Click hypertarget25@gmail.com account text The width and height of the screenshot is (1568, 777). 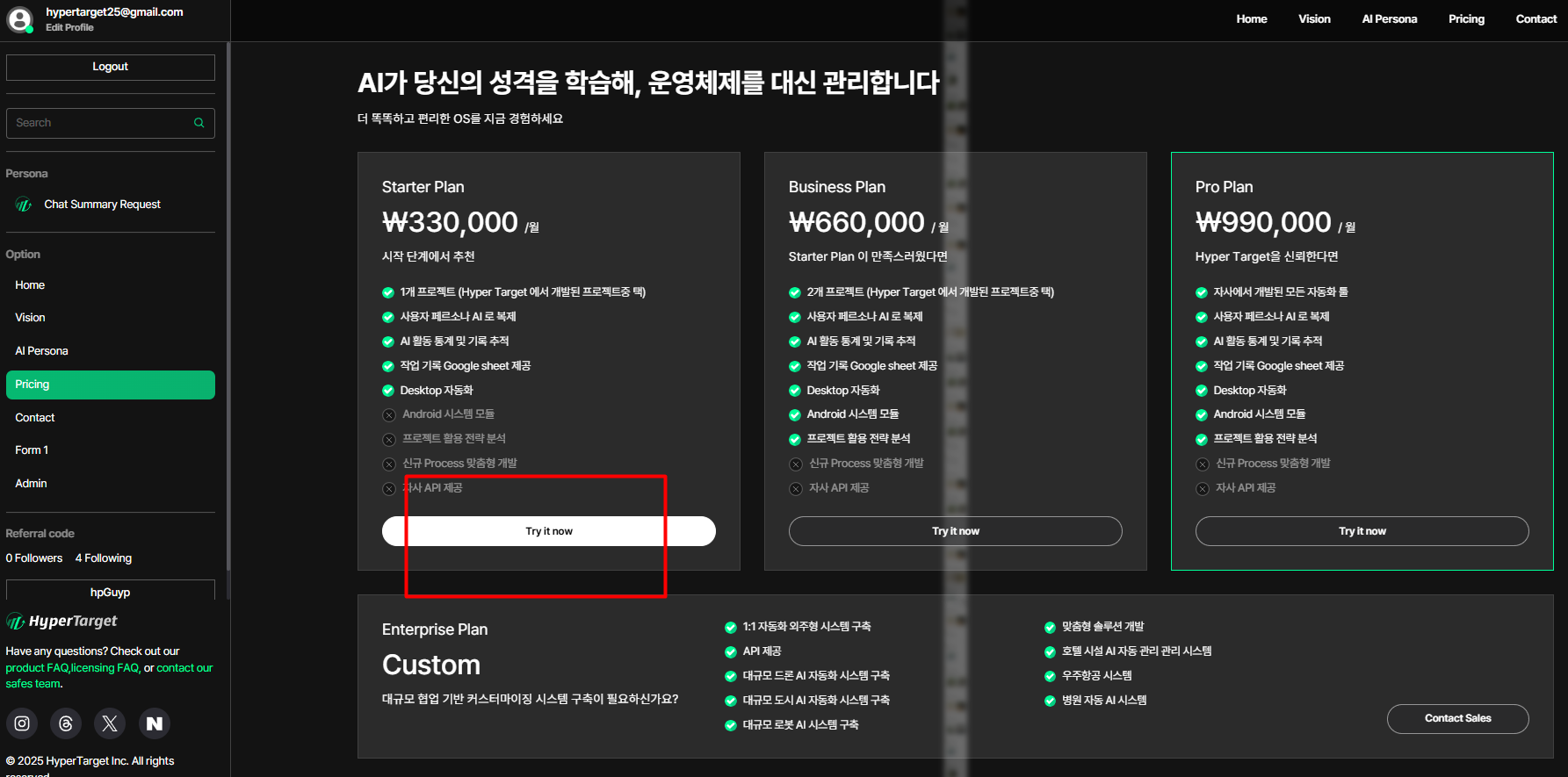(x=115, y=12)
